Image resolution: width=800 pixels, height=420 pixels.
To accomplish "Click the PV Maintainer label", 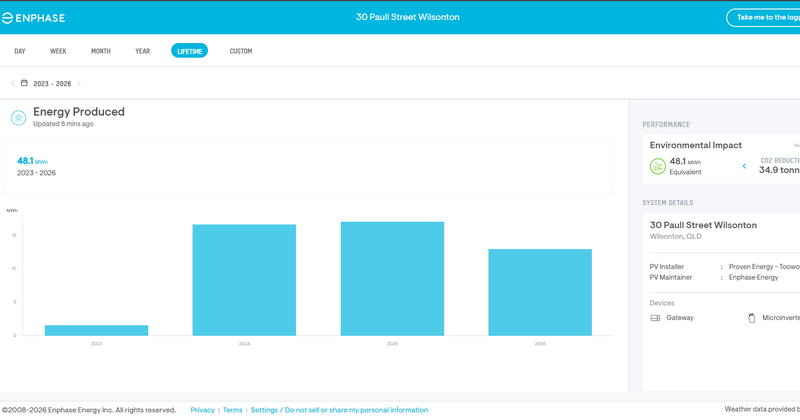I will [x=670, y=278].
